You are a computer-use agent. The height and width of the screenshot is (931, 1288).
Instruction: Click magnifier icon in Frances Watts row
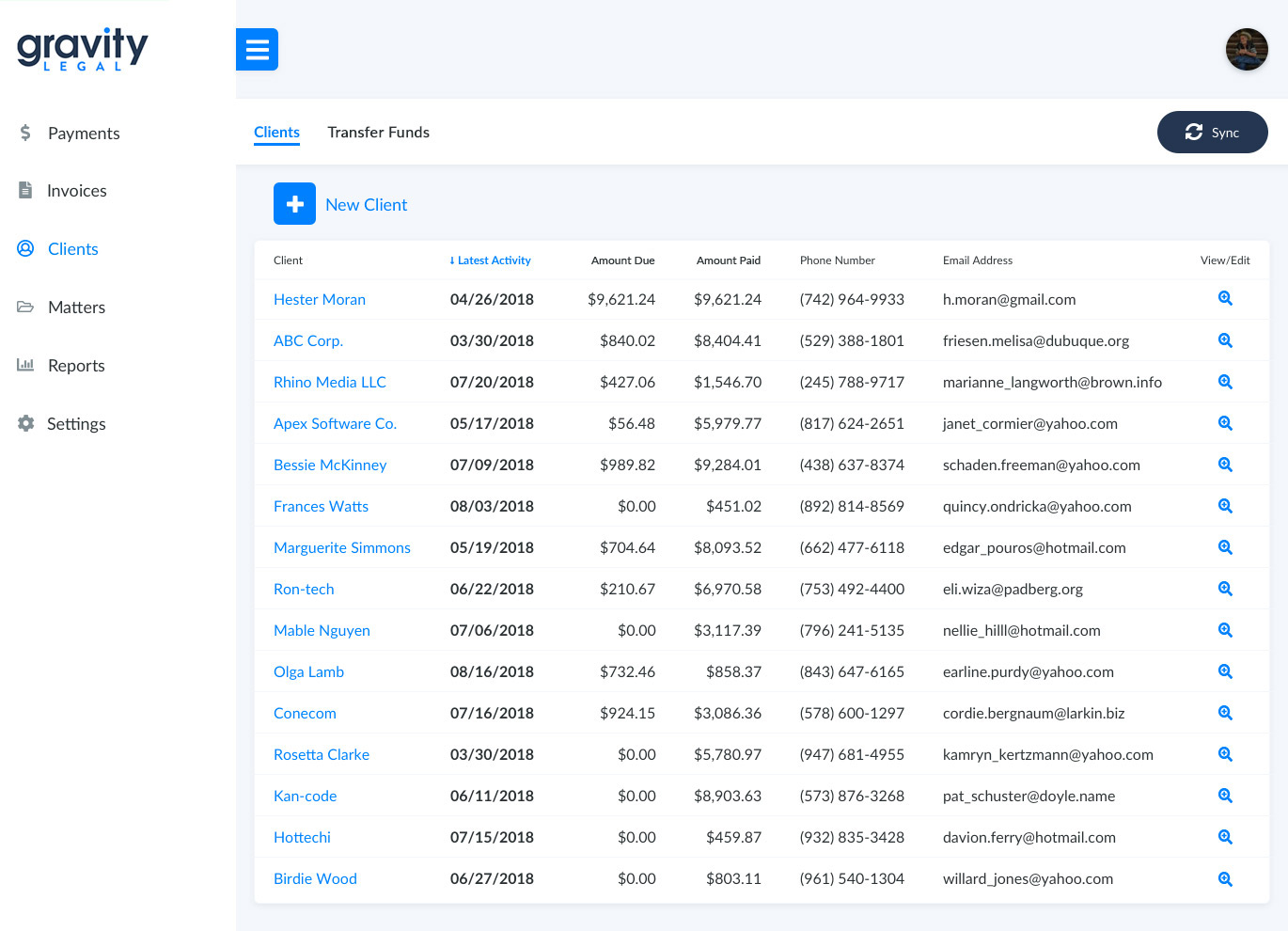(x=1224, y=506)
